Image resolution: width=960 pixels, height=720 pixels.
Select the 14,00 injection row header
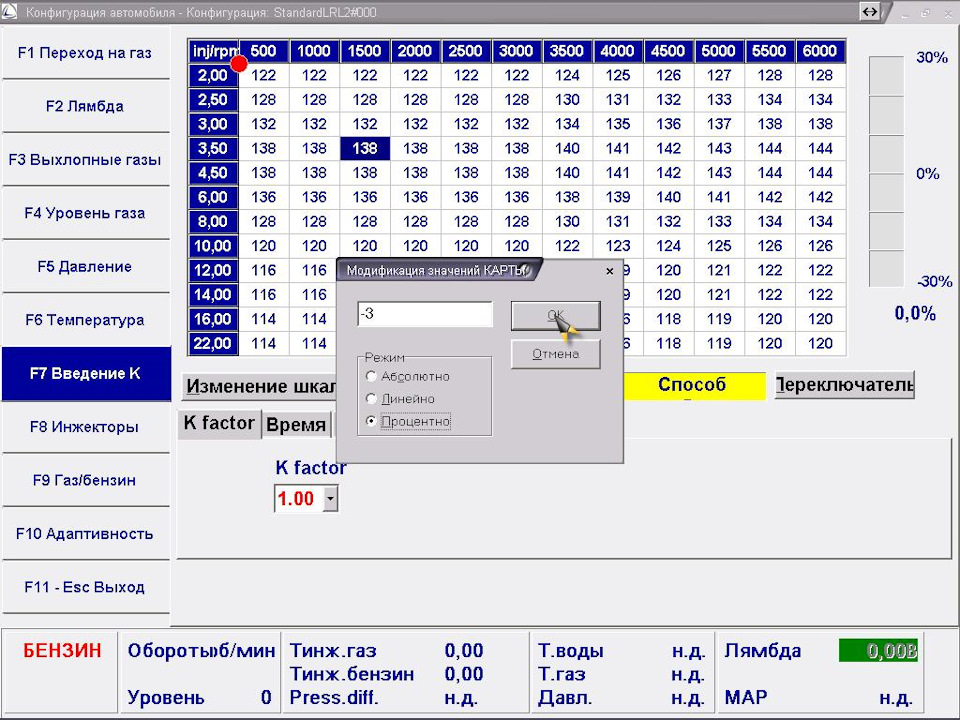click(x=213, y=295)
